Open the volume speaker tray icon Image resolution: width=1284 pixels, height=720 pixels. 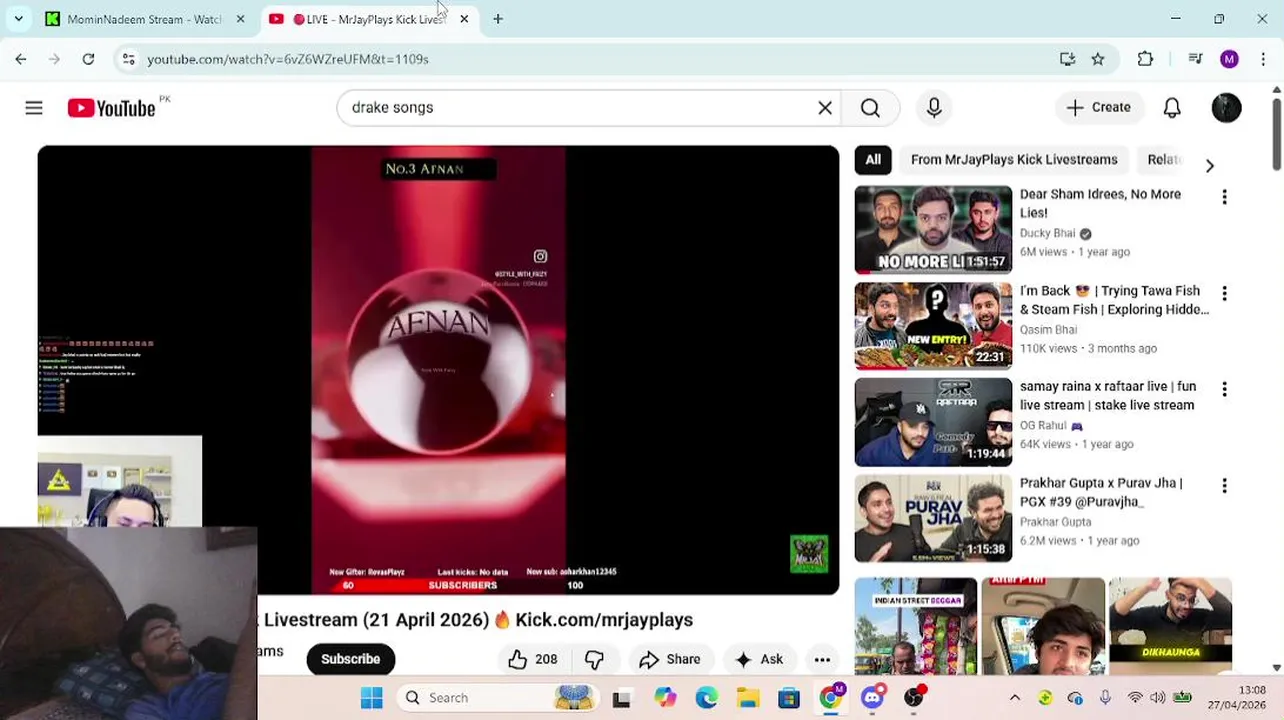[x=1157, y=698]
